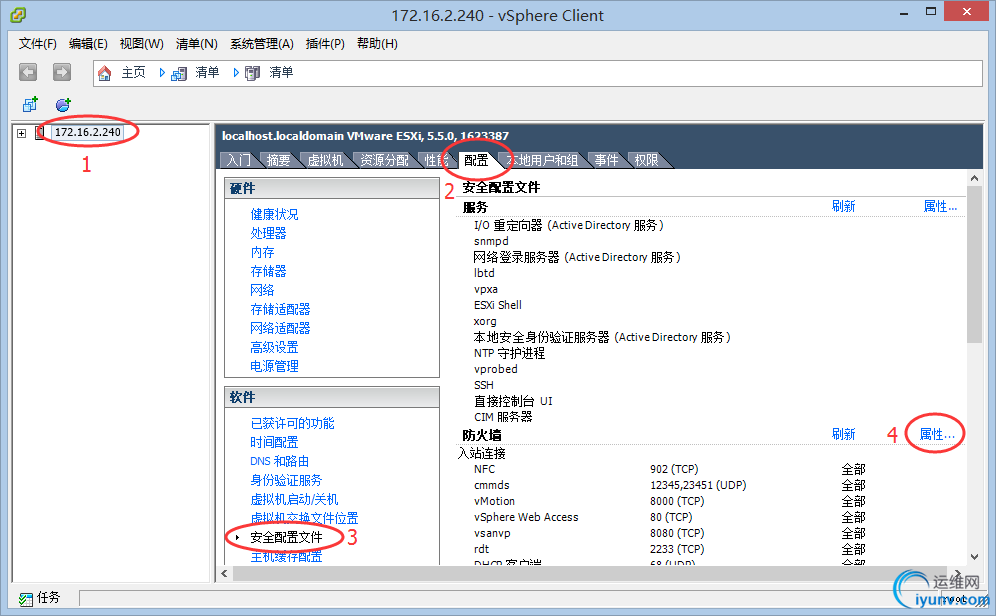
Task: Switch to the 入门 tab
Action: pos(239,160)
